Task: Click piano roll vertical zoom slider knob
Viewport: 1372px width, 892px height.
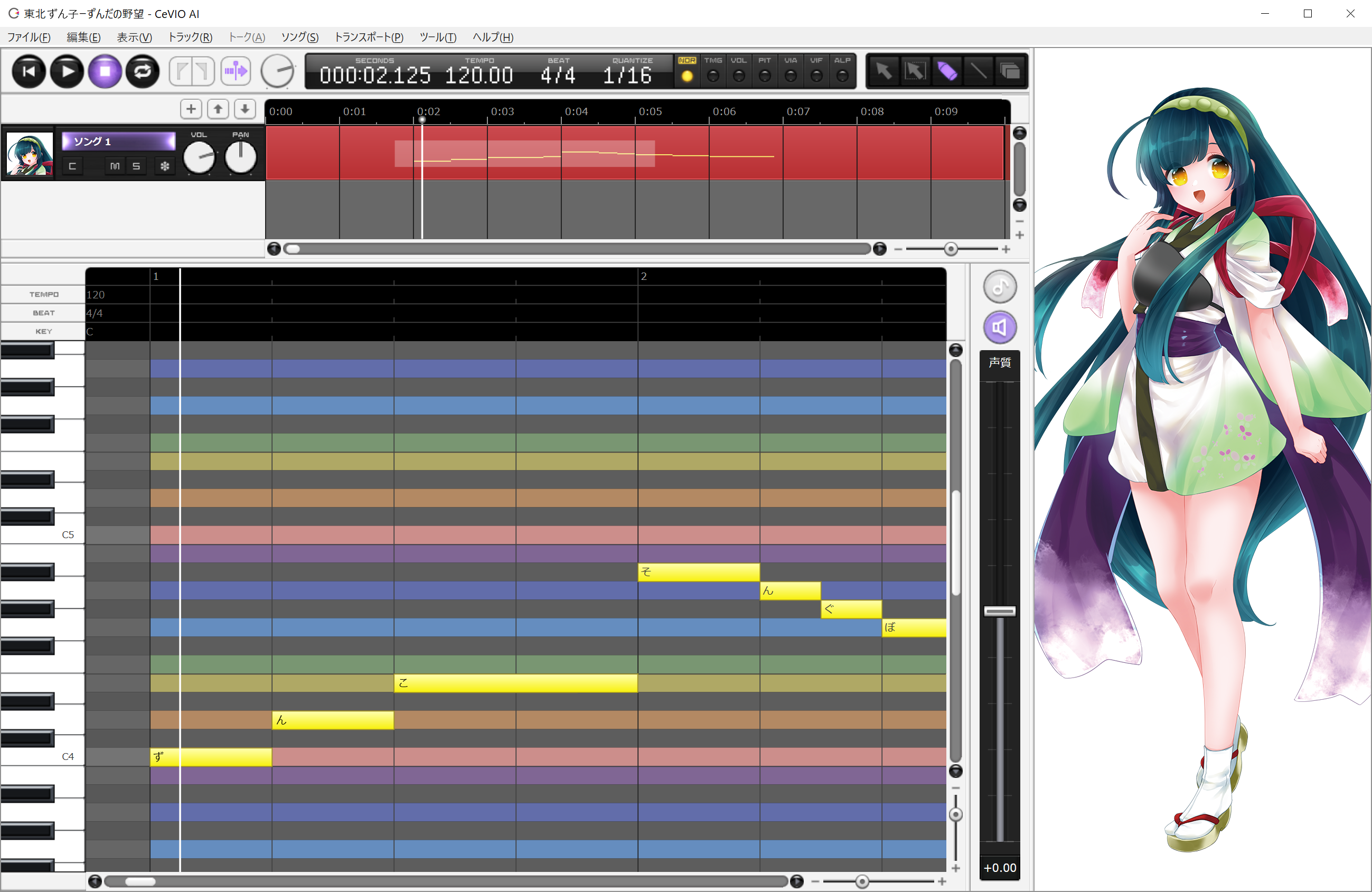Action: pyautogui.click(x=956, y=815)
